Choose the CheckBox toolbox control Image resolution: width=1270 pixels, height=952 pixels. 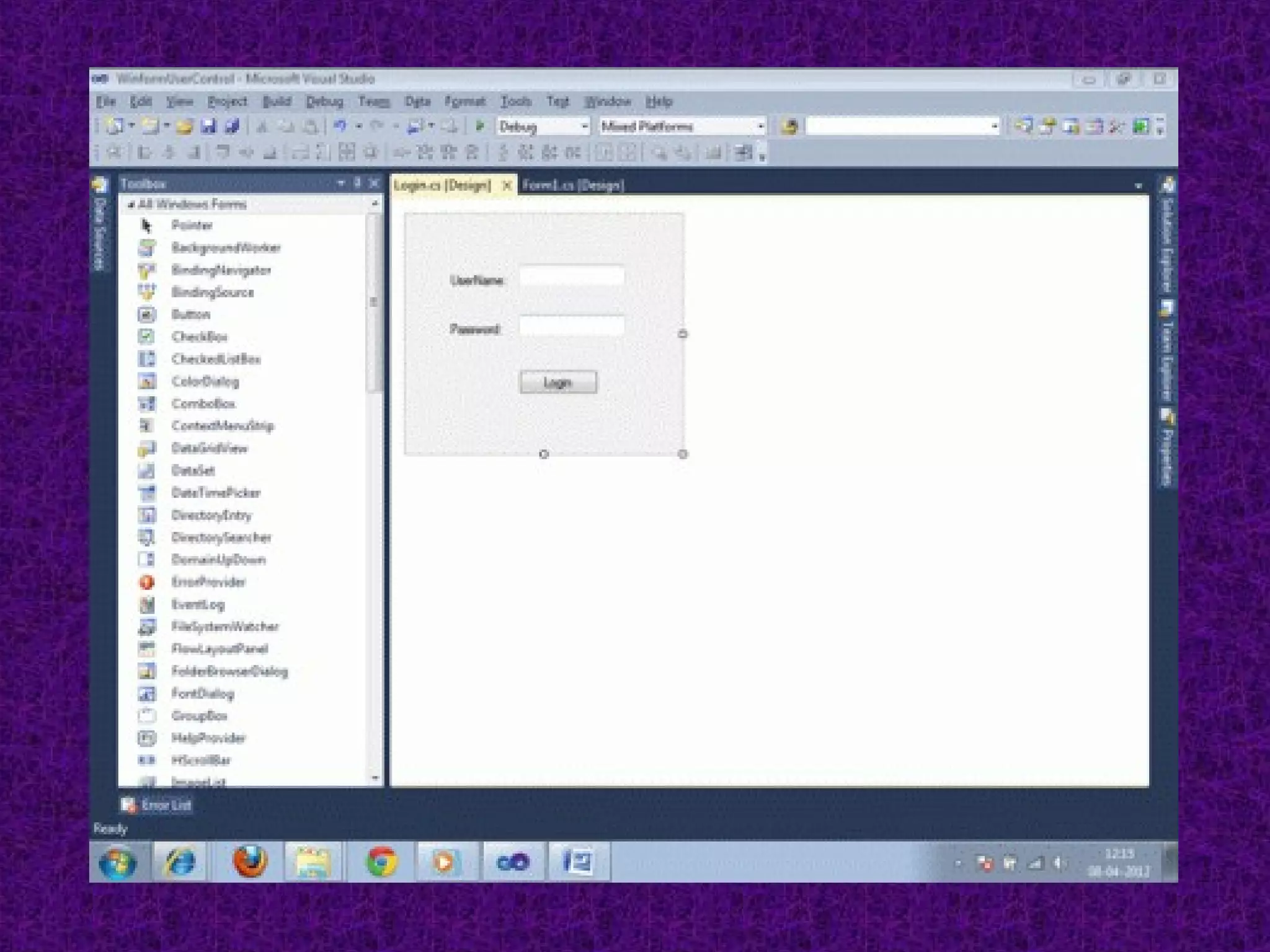point(199,337)
